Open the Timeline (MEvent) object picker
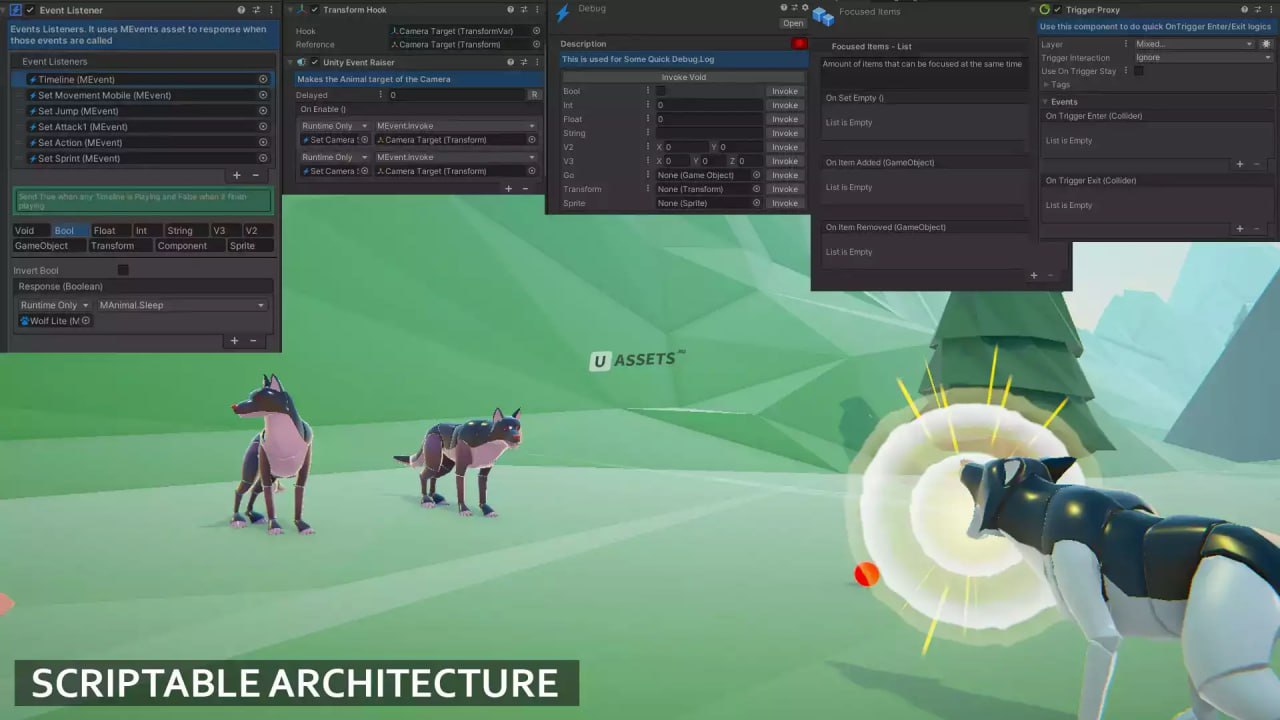This screenshot has height=720, width=1280. [x=262, y=79]
